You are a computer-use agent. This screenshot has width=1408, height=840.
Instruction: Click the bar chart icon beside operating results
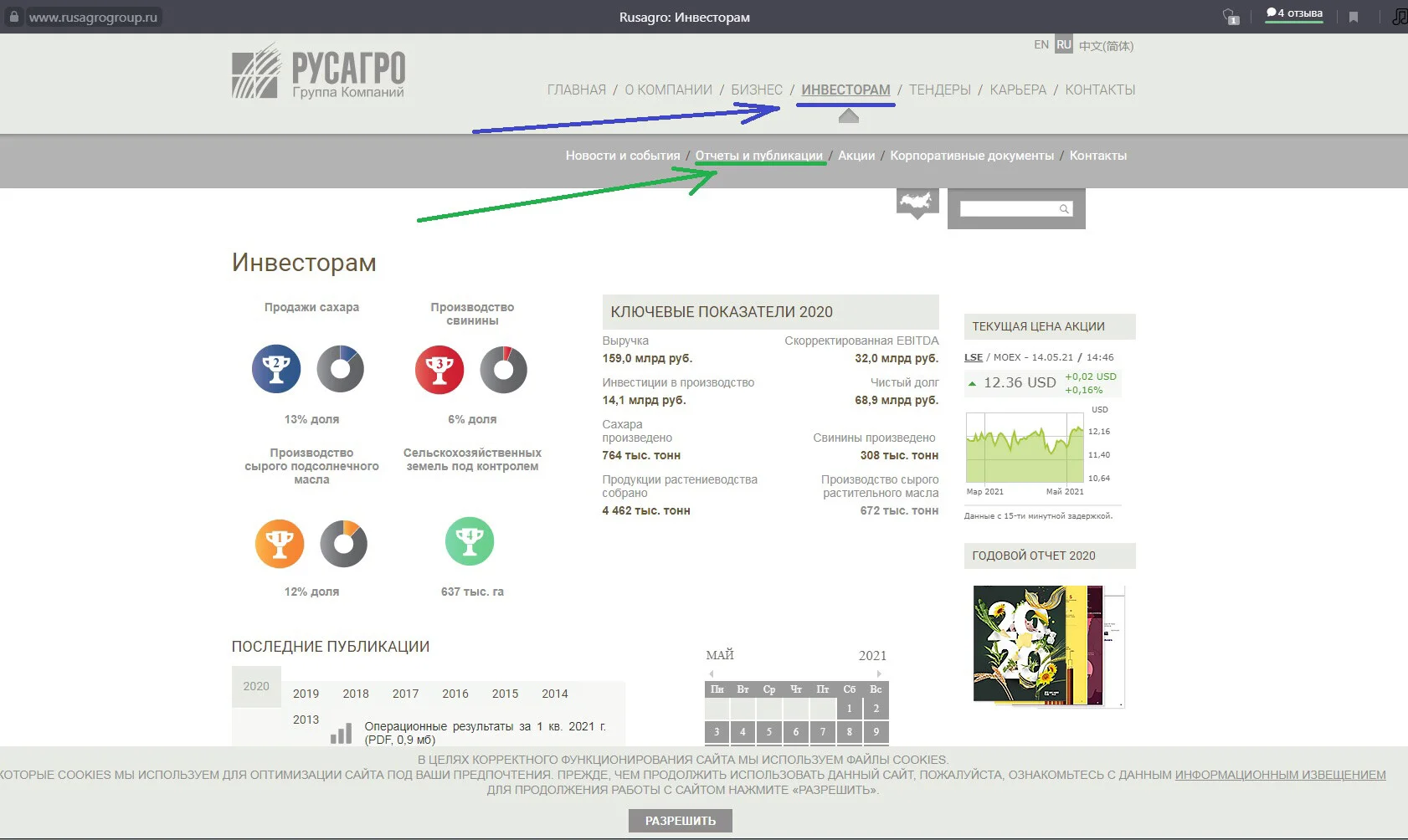click(341, 734)
